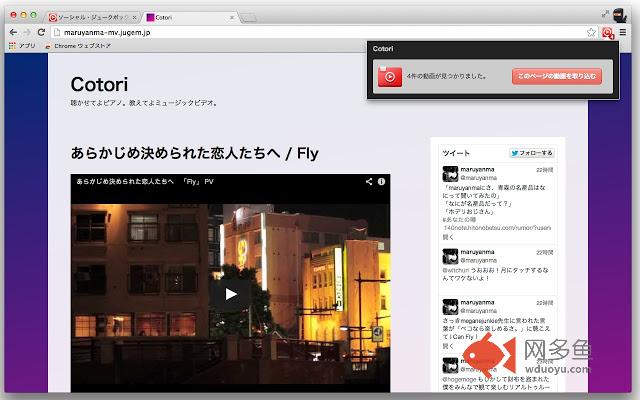
Task: Click maruyanma name in second tweet
Action: pyautogui.click(x=477, y=252)
